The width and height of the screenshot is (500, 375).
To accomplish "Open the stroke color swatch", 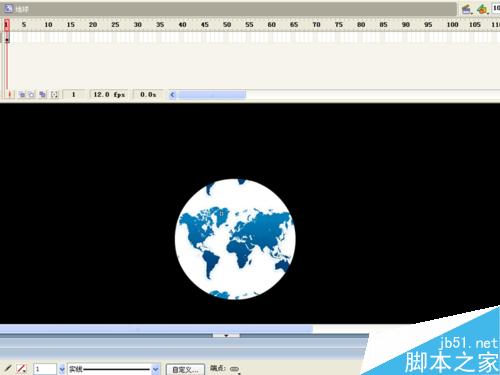I will 22,369.
